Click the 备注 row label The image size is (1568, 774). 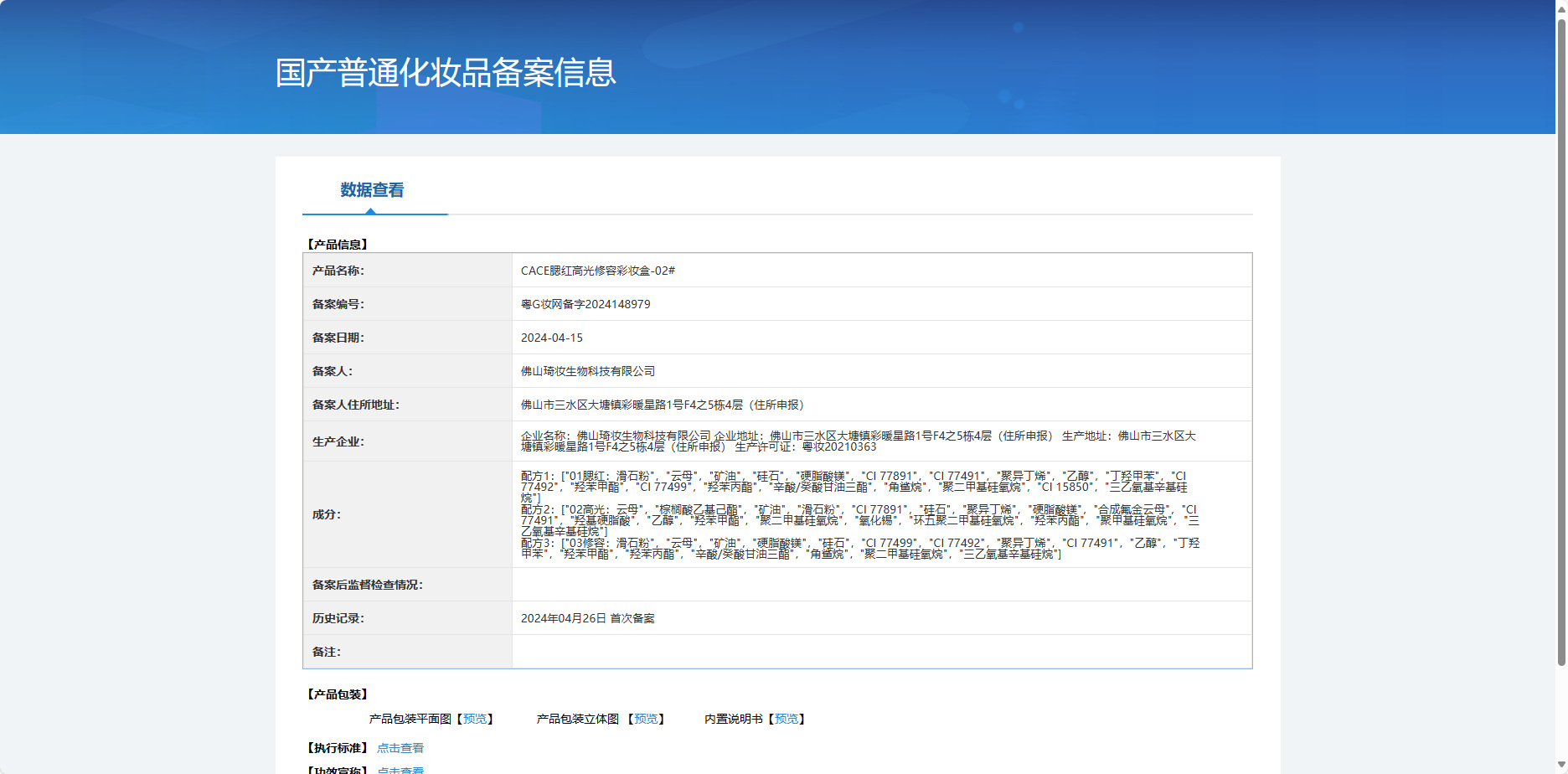327,652
